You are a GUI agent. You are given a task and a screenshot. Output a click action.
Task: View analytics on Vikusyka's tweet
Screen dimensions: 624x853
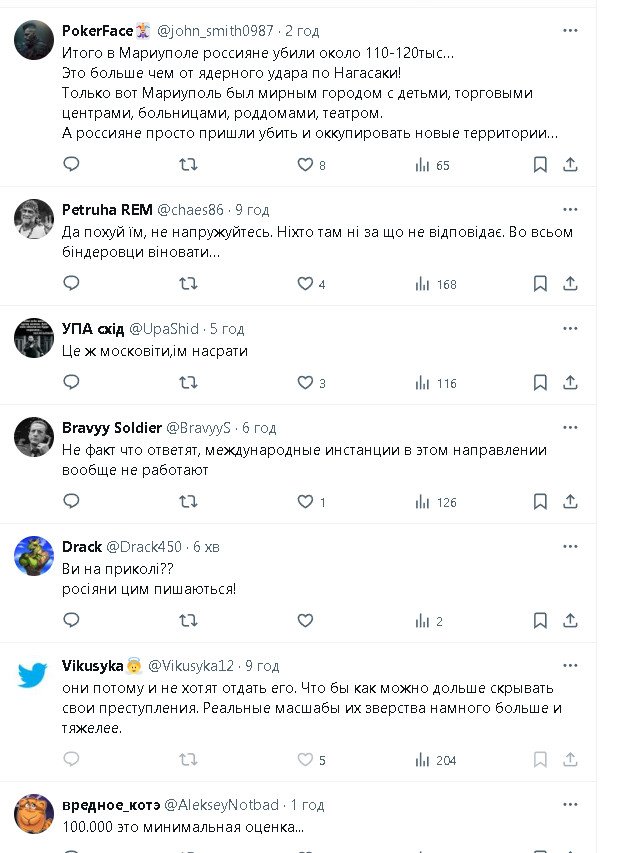click(423, 761)
